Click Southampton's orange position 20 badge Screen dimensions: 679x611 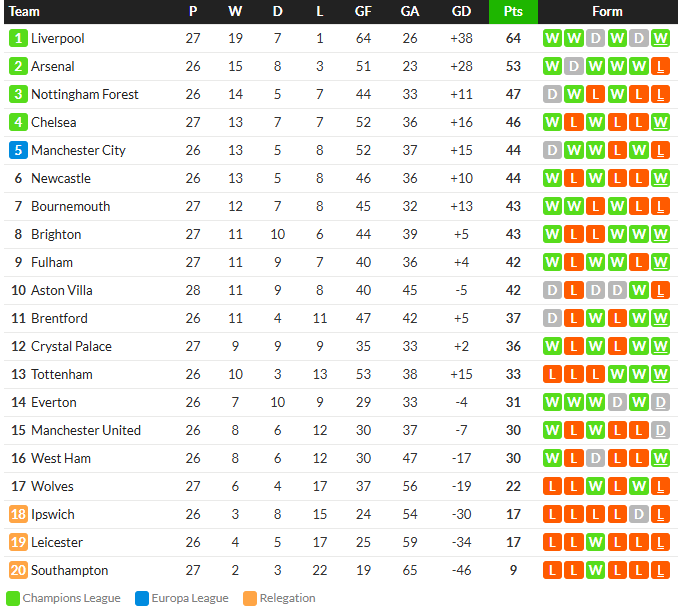coord(18,570)
